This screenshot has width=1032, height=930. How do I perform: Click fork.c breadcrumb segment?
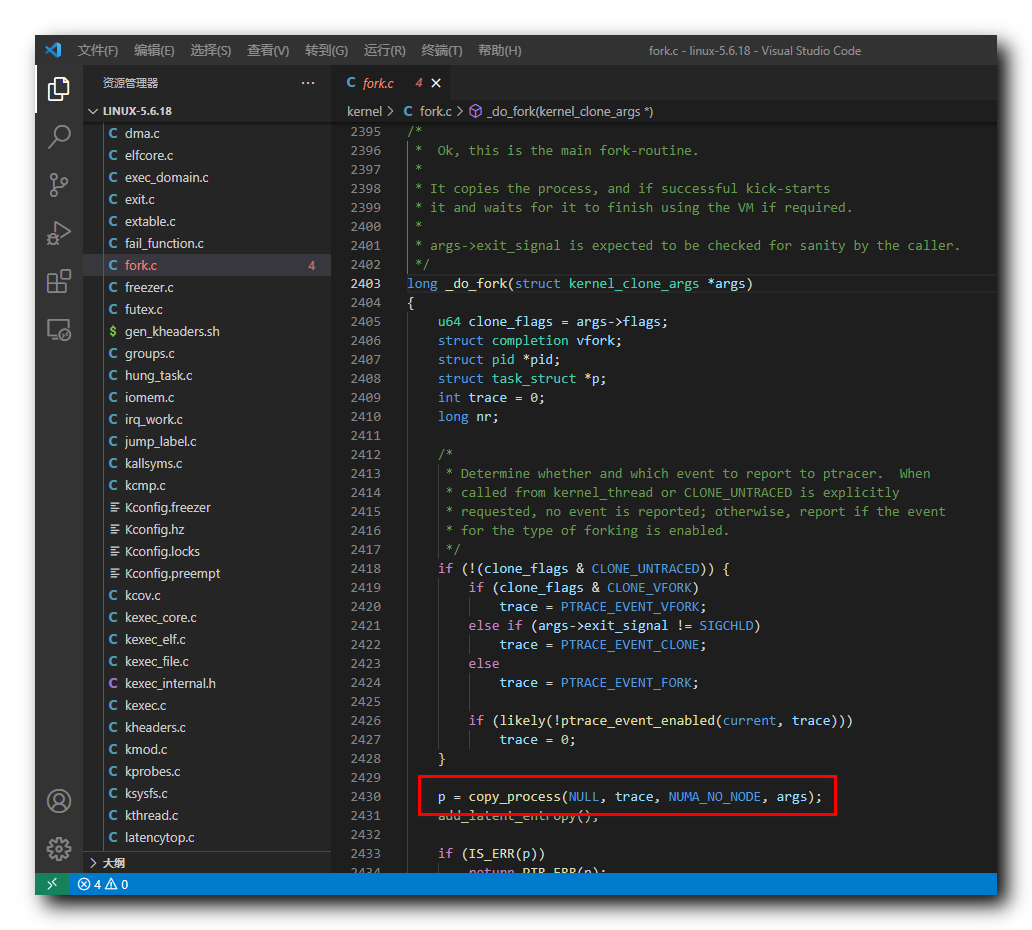pyautogui.click(x=428, y=112)
